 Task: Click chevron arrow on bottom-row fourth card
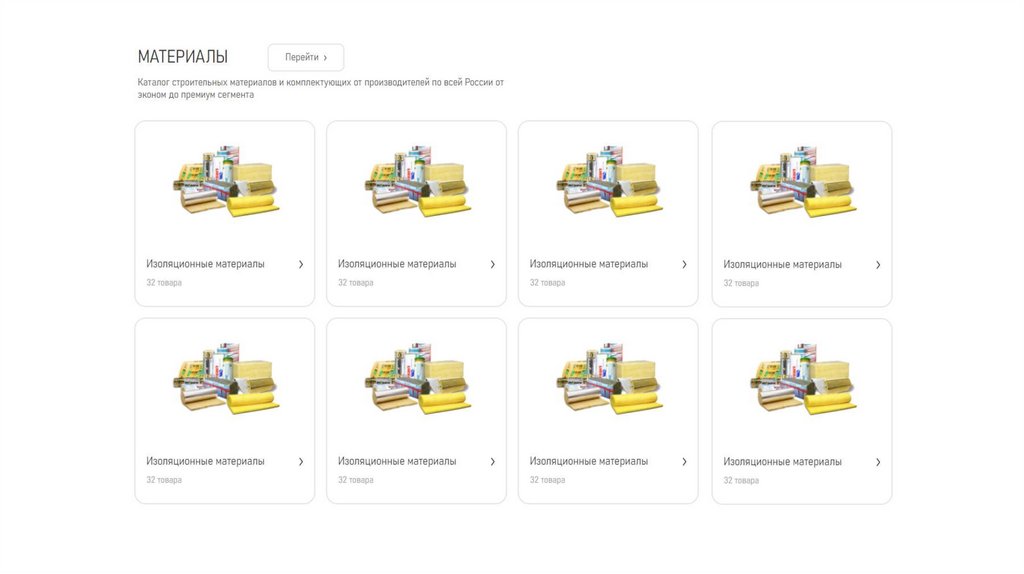click(878, 462)
